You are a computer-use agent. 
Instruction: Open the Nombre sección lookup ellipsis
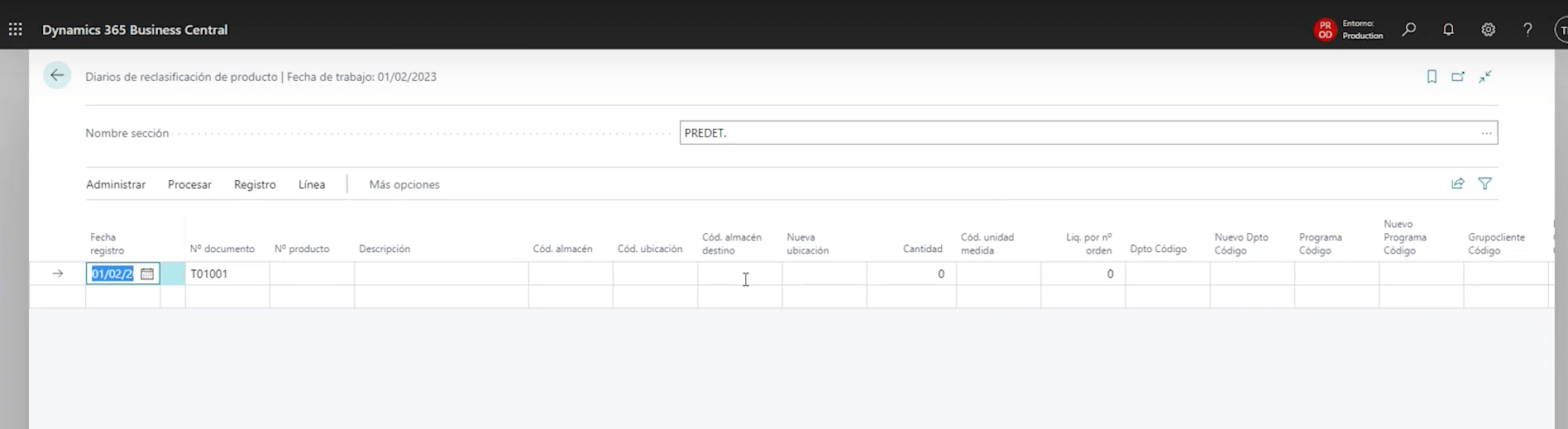pyautogui.click(x=1486, y=133)
